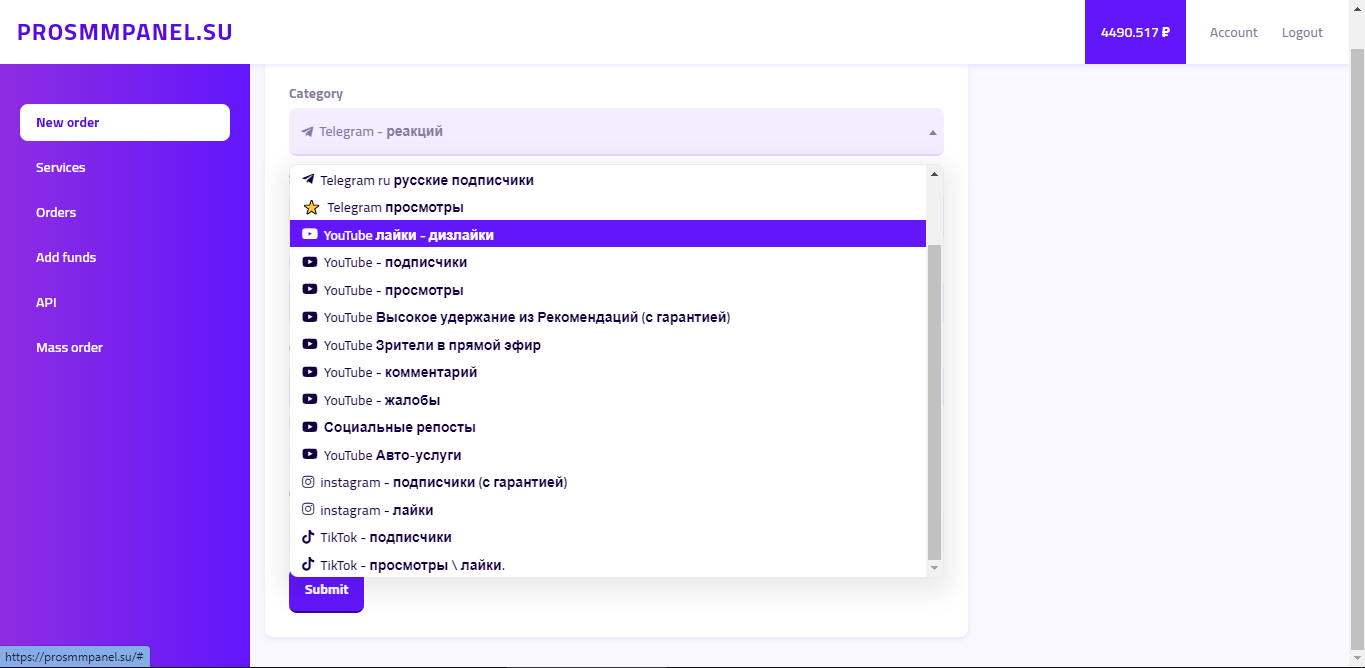Choose Социальные репосты category
This screenshot has width=1365, height=668.
(x=608, y=427)
